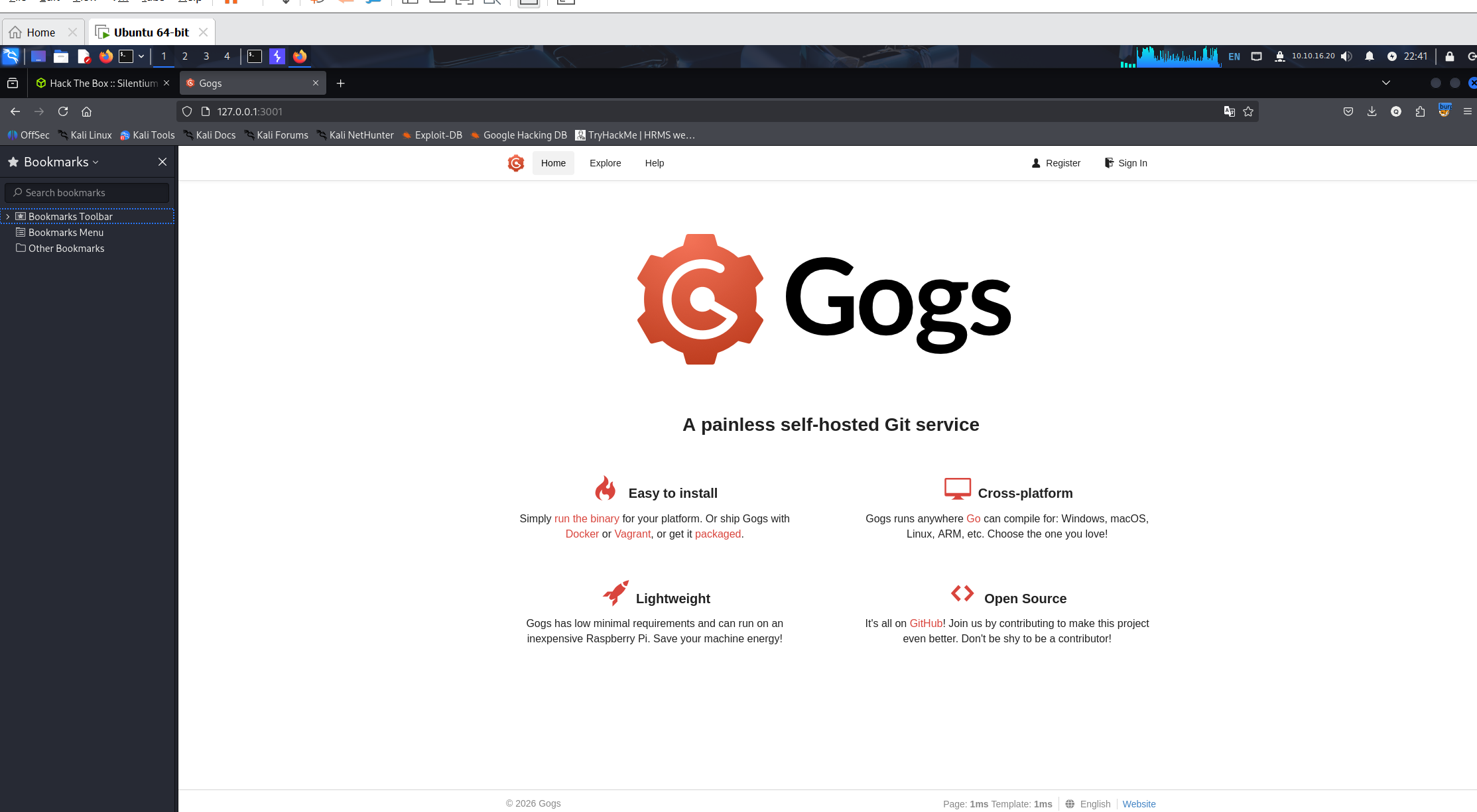Open the Firefox hamburger menu
Image resolution: width=1477 pixels, height=812 pixels.
point(1468,111)
